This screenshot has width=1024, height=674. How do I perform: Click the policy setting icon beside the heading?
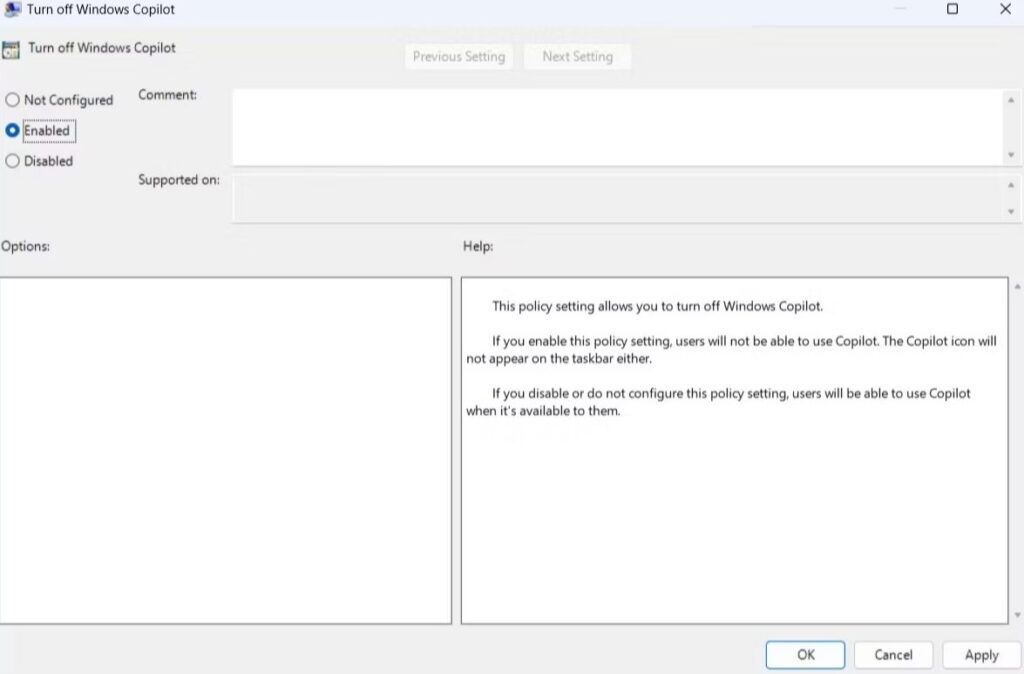point(12,50)
